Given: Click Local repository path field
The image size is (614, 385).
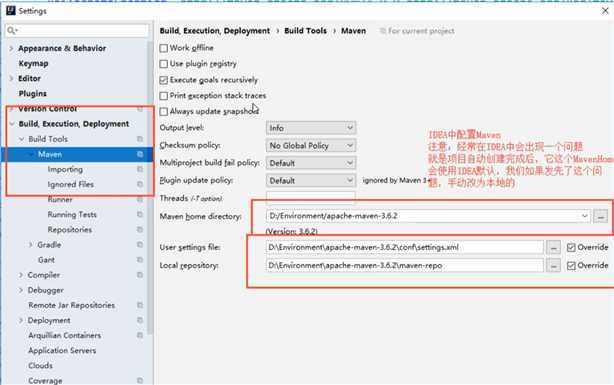Looking at the screenshot, I should pos(405,266).
